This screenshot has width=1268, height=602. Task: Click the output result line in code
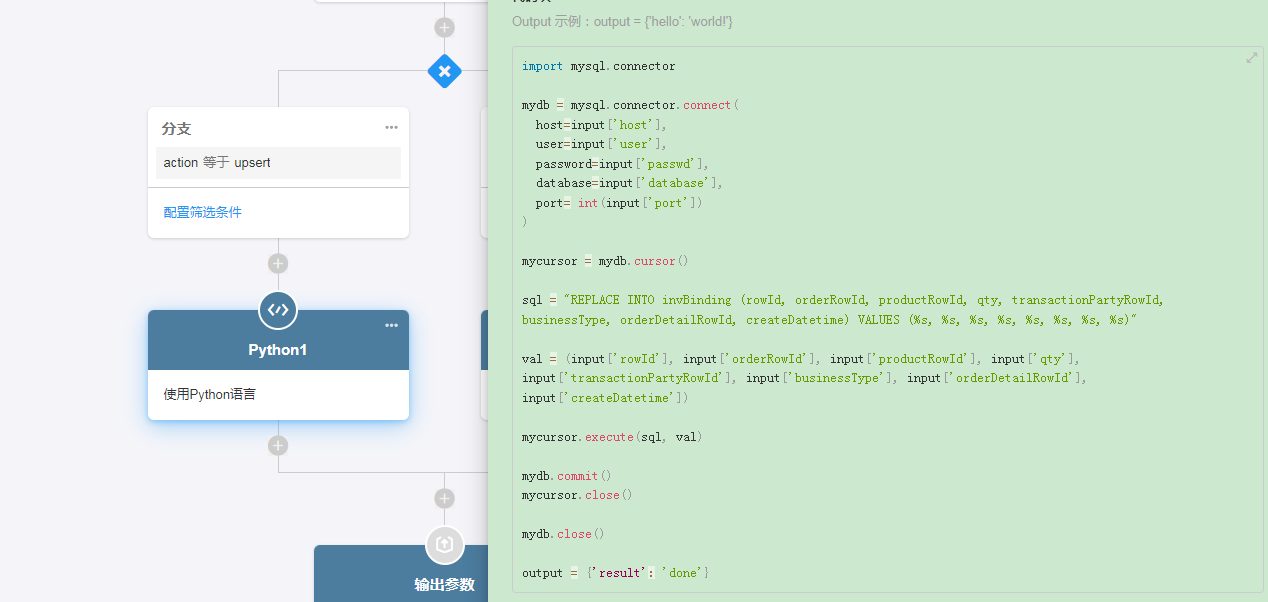615,573
